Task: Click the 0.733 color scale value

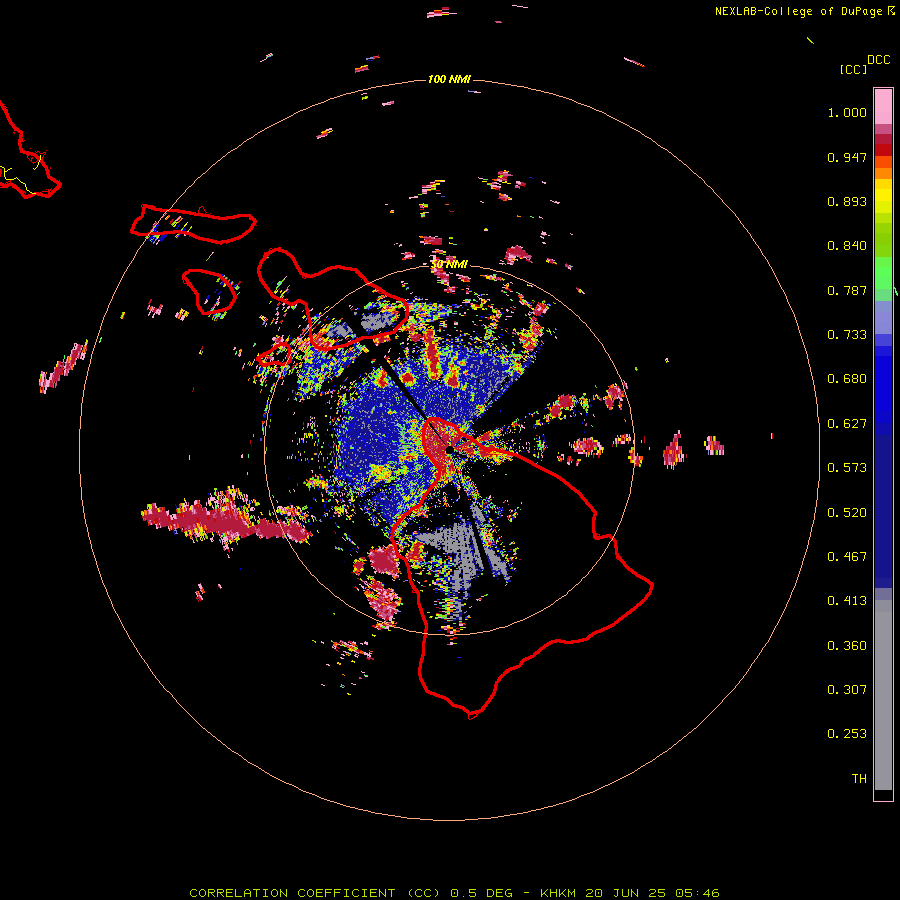Action: [847, 335]
